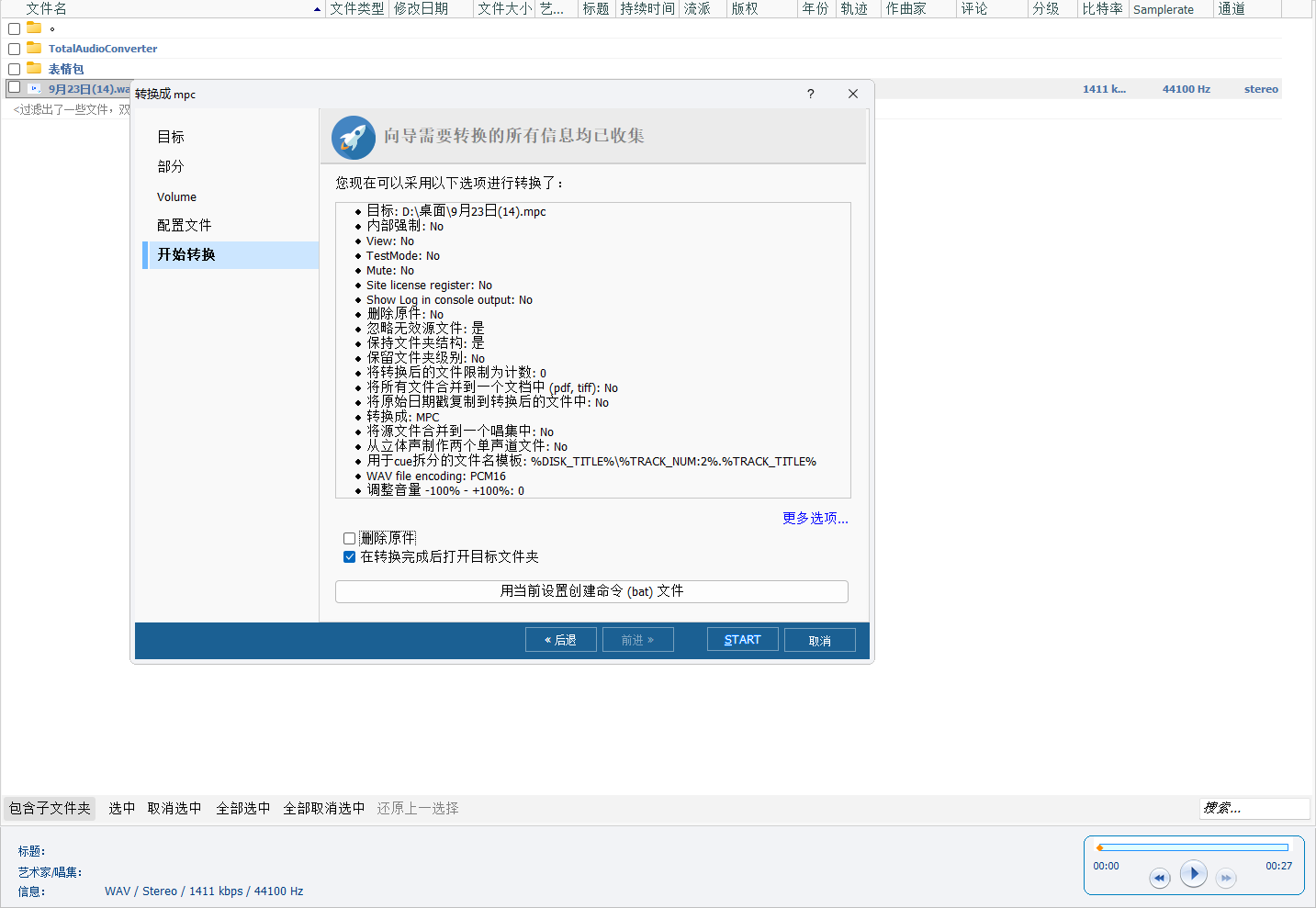Go back with the 后退 button
Viewport: 1316px width, 908px height.
coord(561,639)
